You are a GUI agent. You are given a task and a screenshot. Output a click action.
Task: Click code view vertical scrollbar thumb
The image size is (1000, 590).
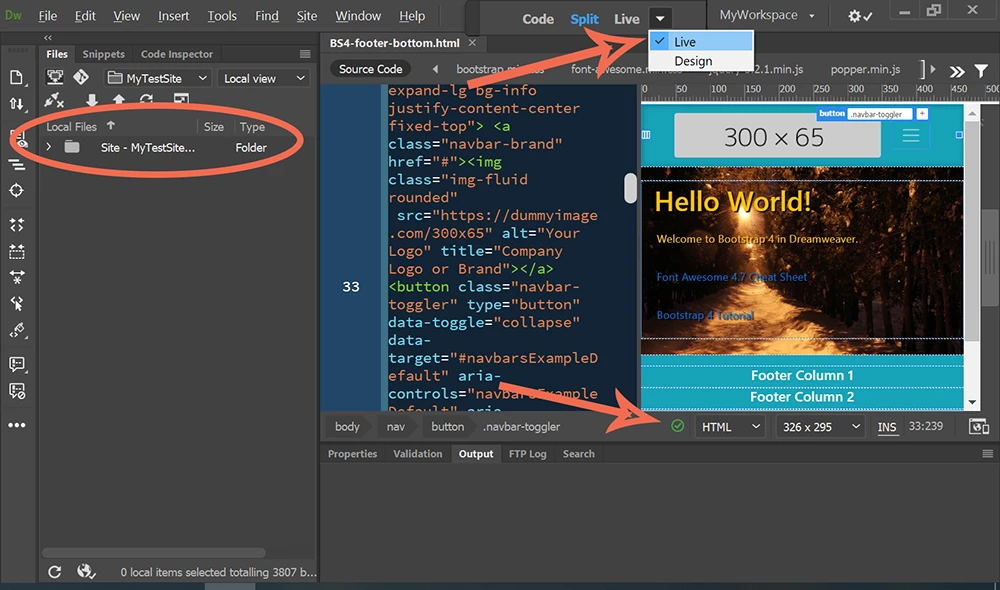[x=630, y=188]
